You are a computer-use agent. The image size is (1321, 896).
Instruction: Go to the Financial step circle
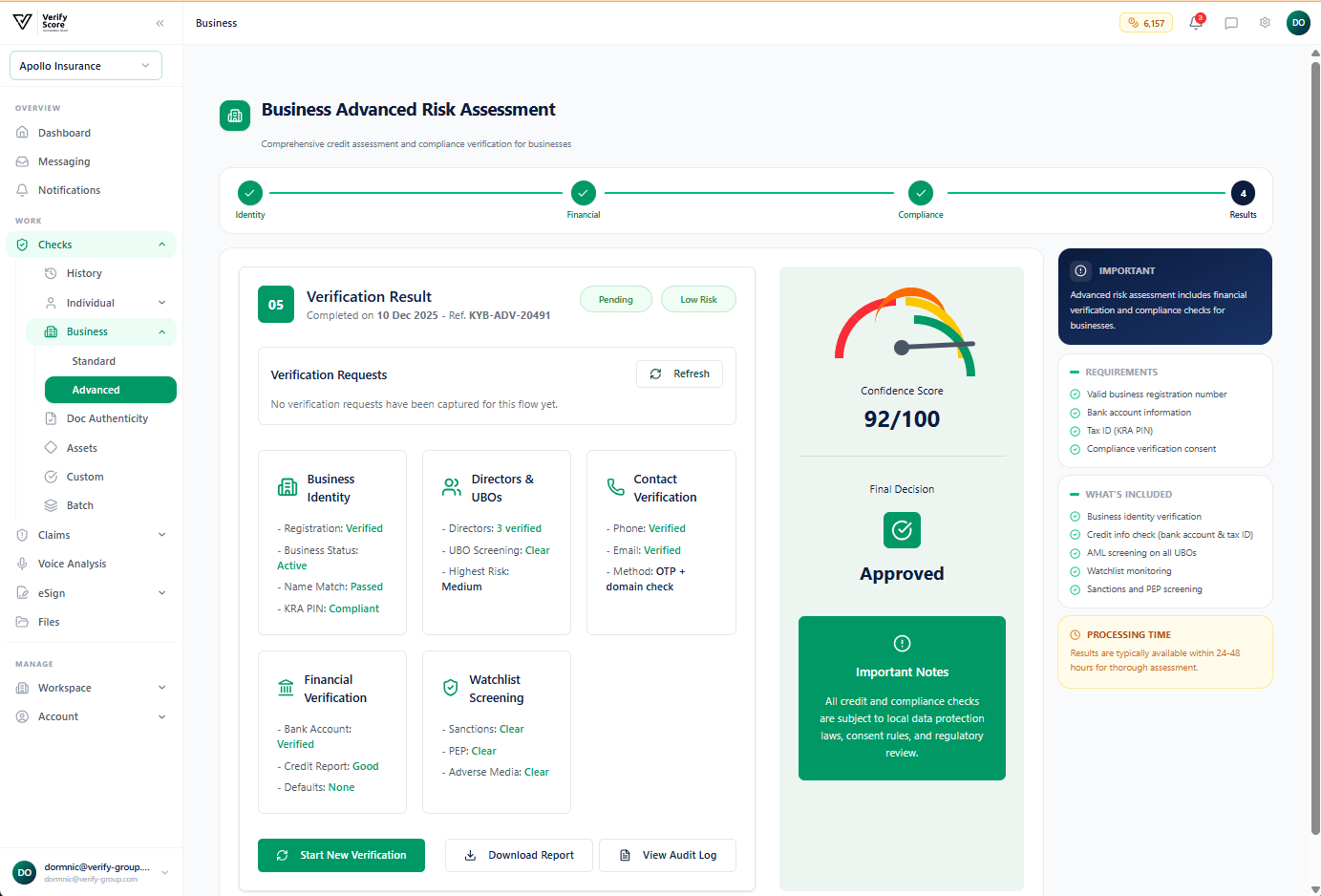coord(584,193)
